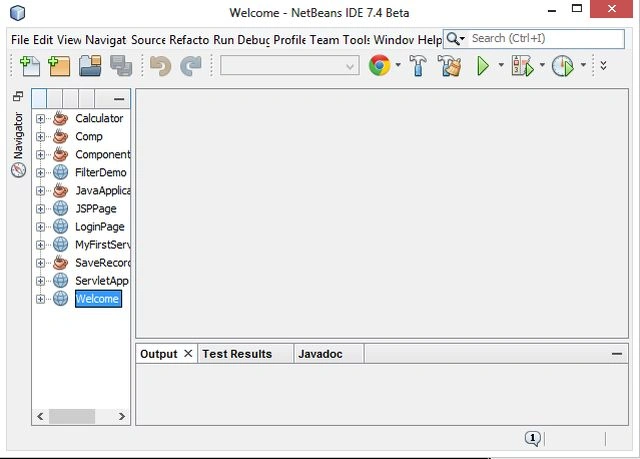Minimize the Projects panel group
Image resolution: width=640 pixels, height=459 pixels.
click(119, 99)
